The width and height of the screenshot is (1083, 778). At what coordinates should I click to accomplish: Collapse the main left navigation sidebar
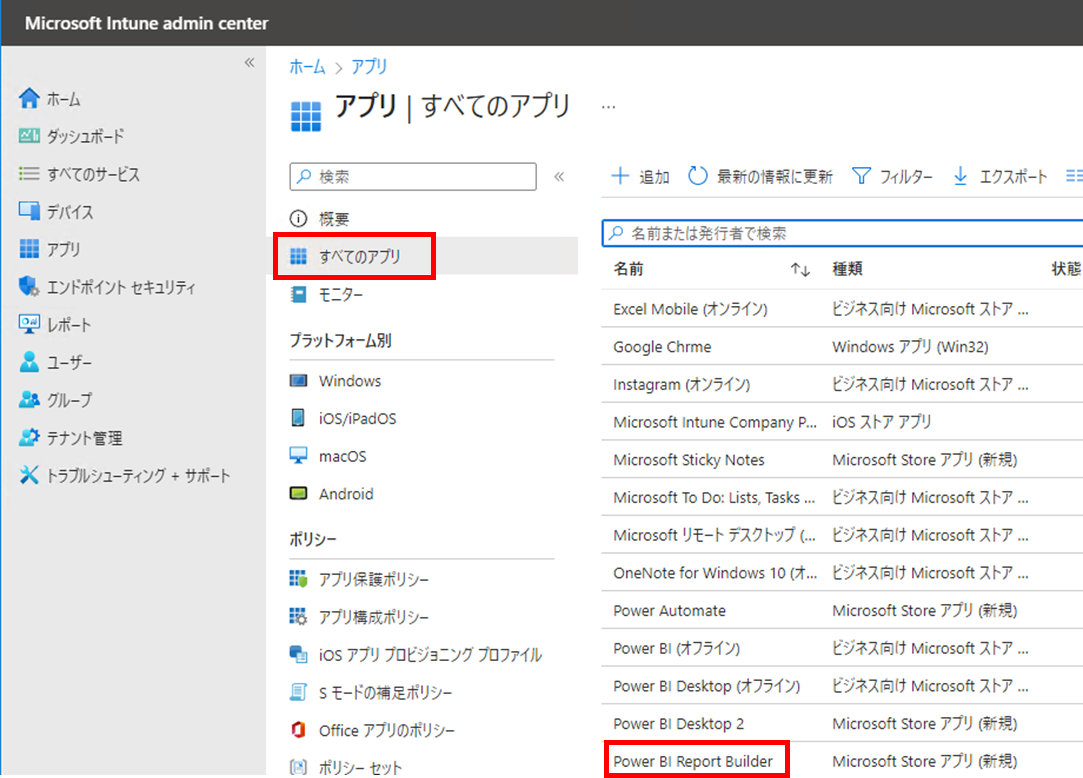click(249, 63)
